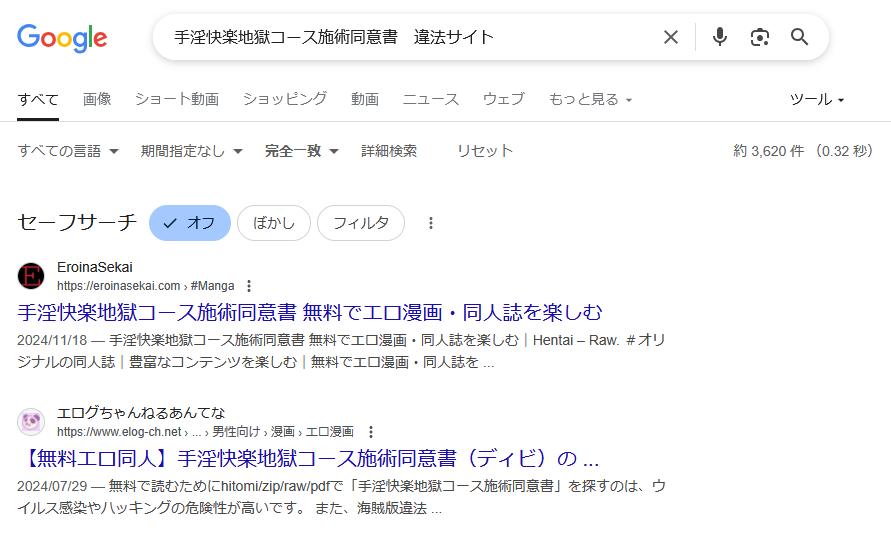Open image search with the camera lens icon
The width and height of the screenshot is (891, 541).
click(760, 38)
